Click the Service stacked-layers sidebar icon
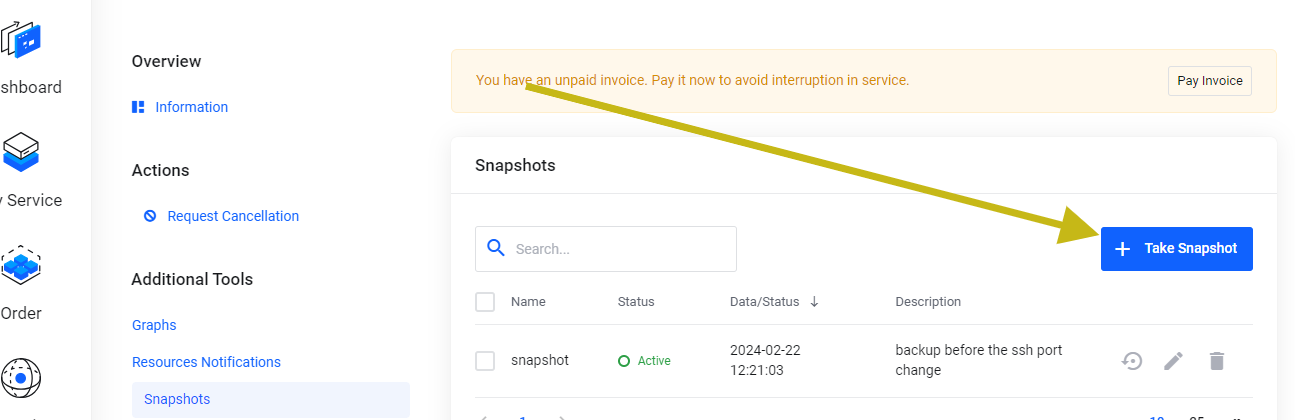This screenshot has height=420, width=1295. pos(20,152)
